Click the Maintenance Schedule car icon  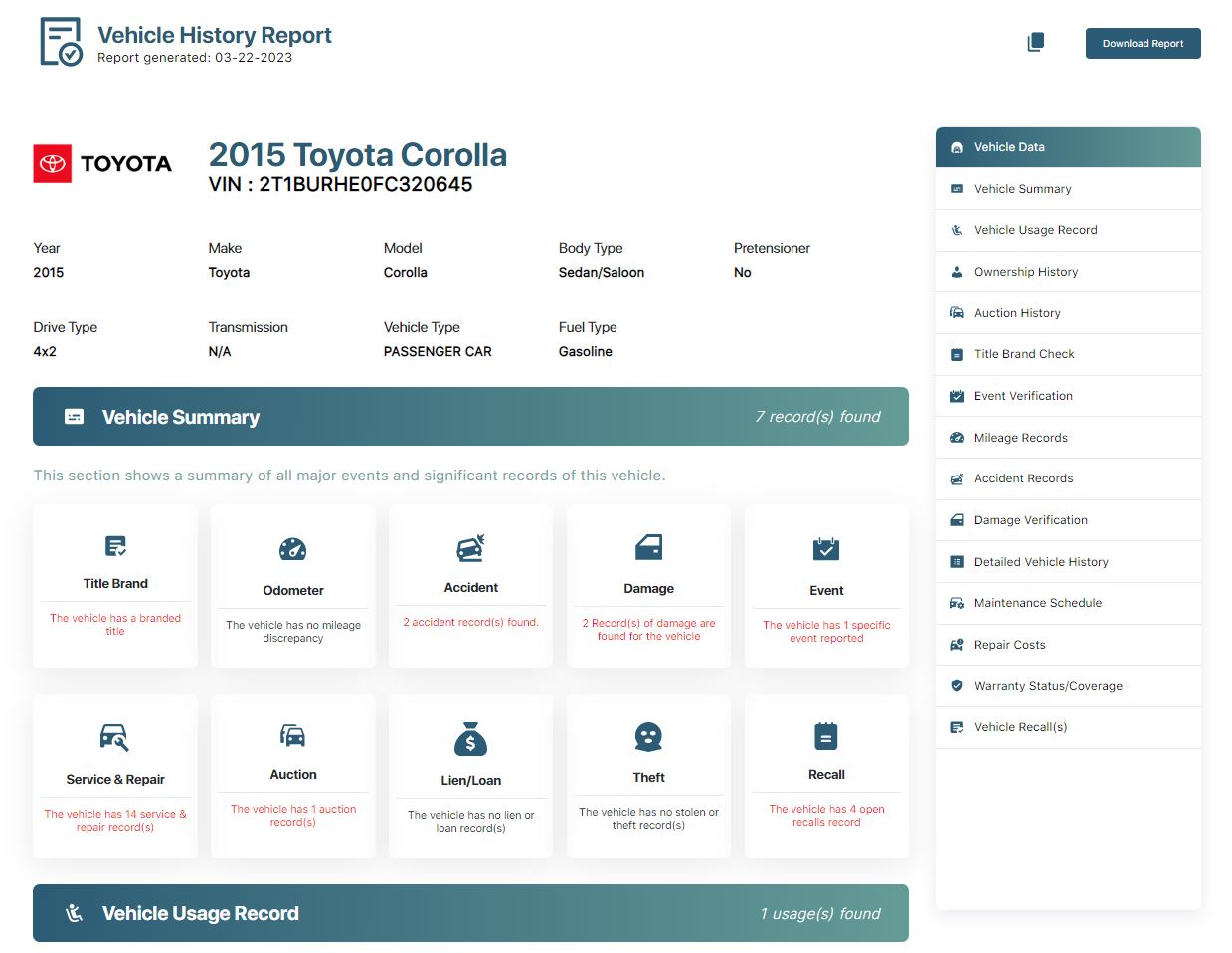pyautogui.click(x=957, y=603)
